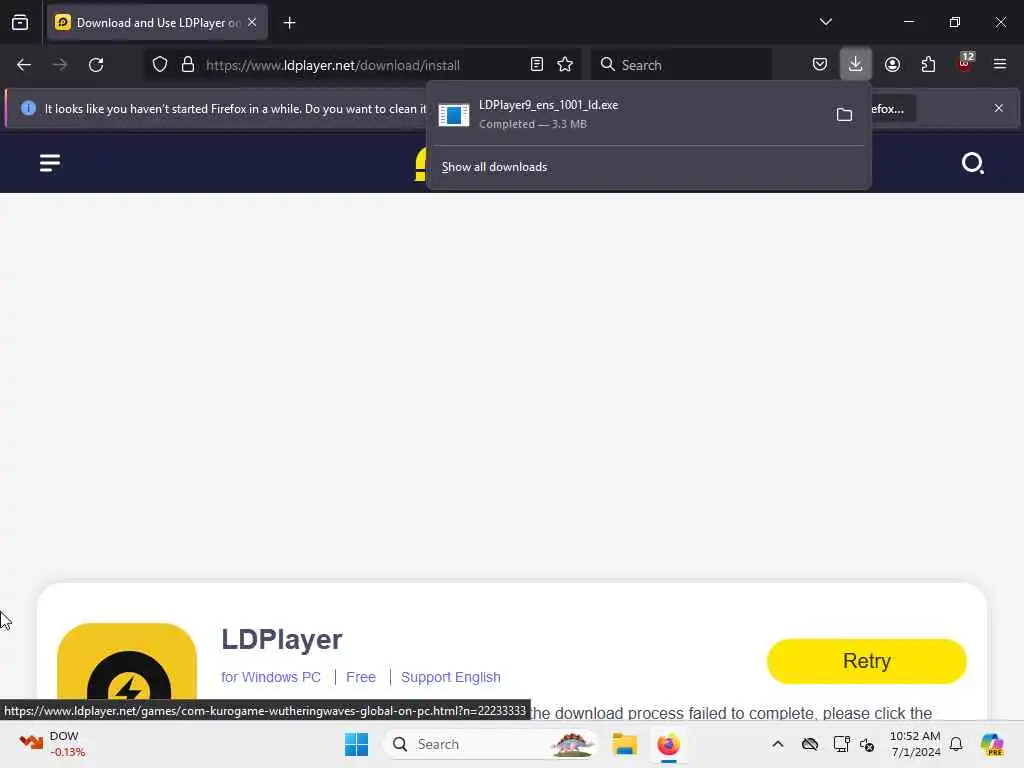Open the clock showing 10:52 AM
Image resolution: width=1024 pixels, height=768 pixels.
click(x=915, y=744)
